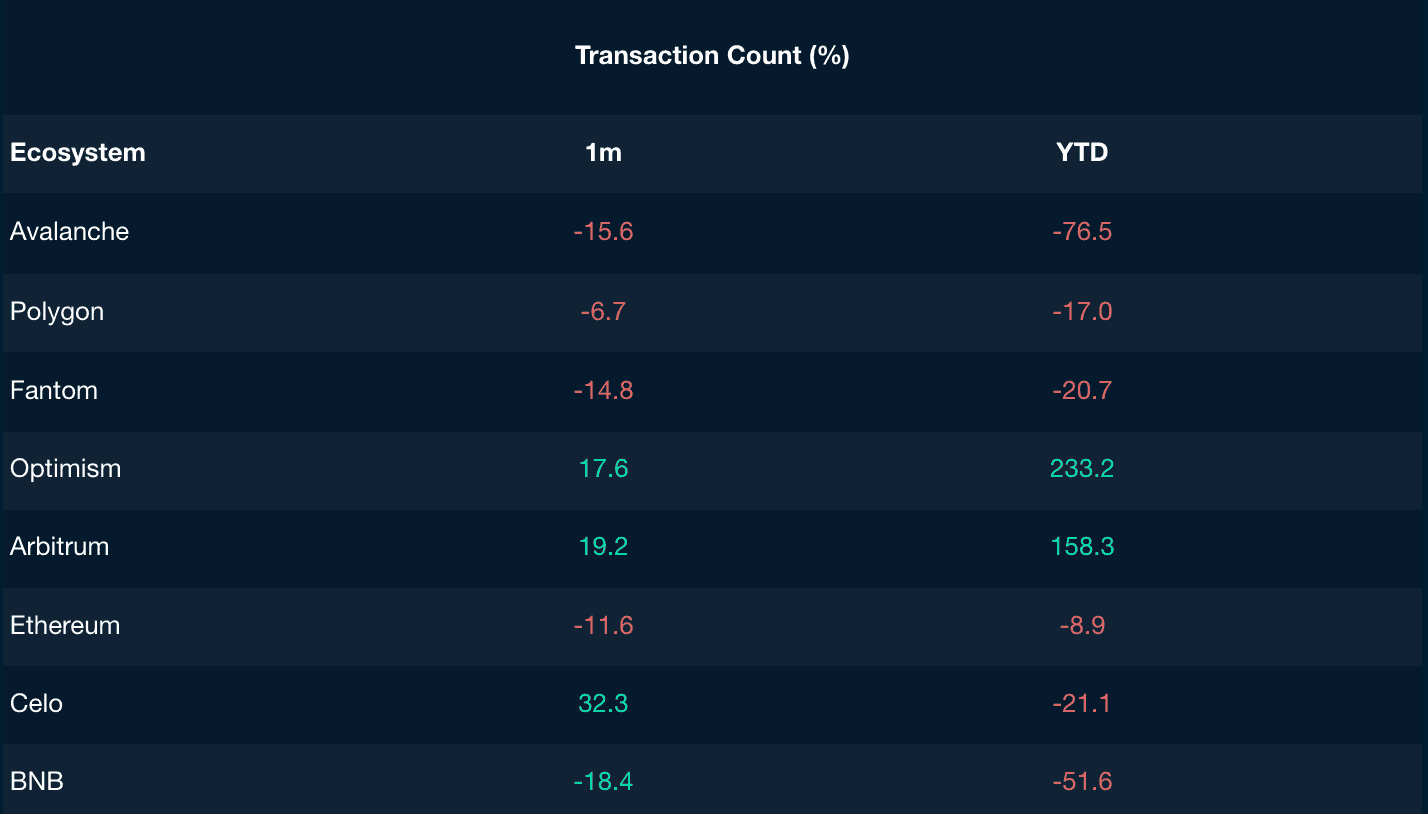Click the Transaction Count (%) title

[712, 55]
